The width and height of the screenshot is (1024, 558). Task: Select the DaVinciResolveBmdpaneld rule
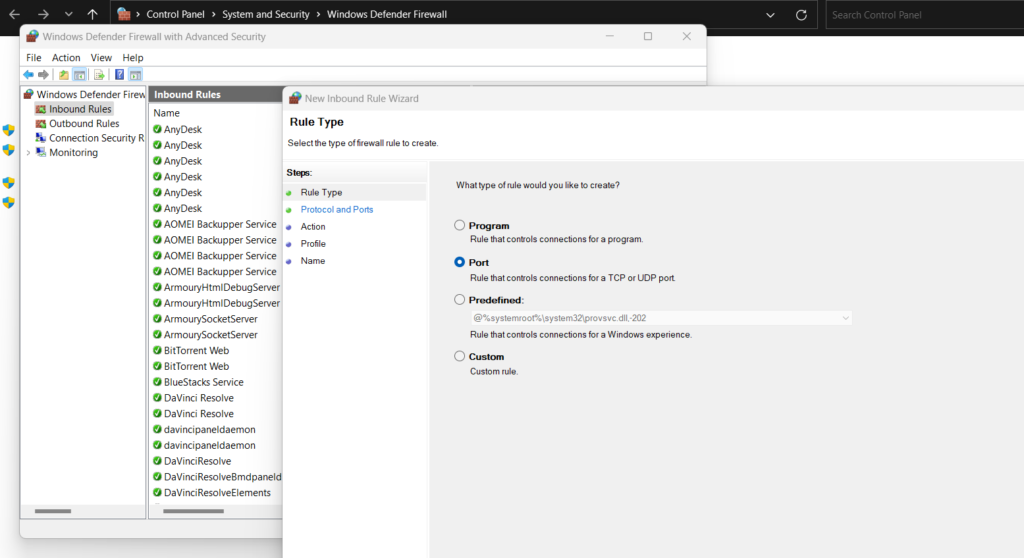(x=223, y=476)
